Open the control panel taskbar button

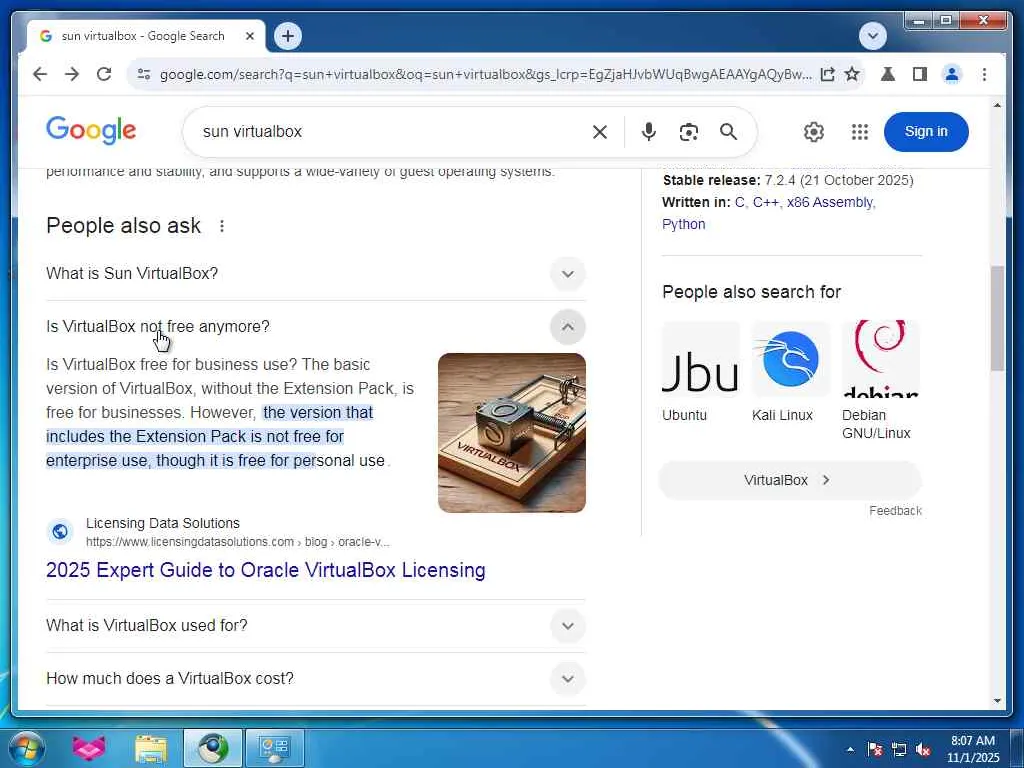coord(274,748)
